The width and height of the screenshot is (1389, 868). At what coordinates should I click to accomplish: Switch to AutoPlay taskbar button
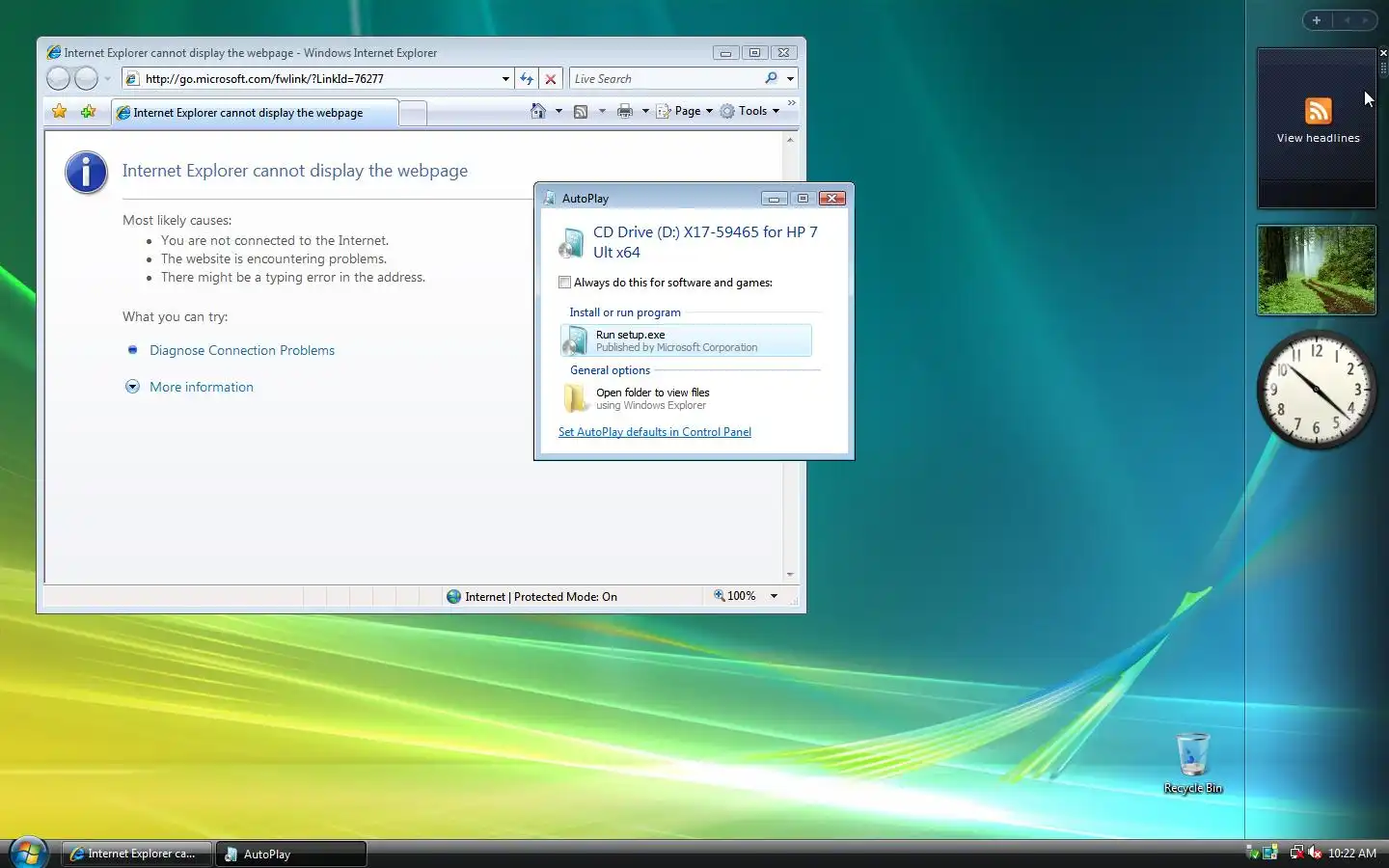click(x=291, y=854)
